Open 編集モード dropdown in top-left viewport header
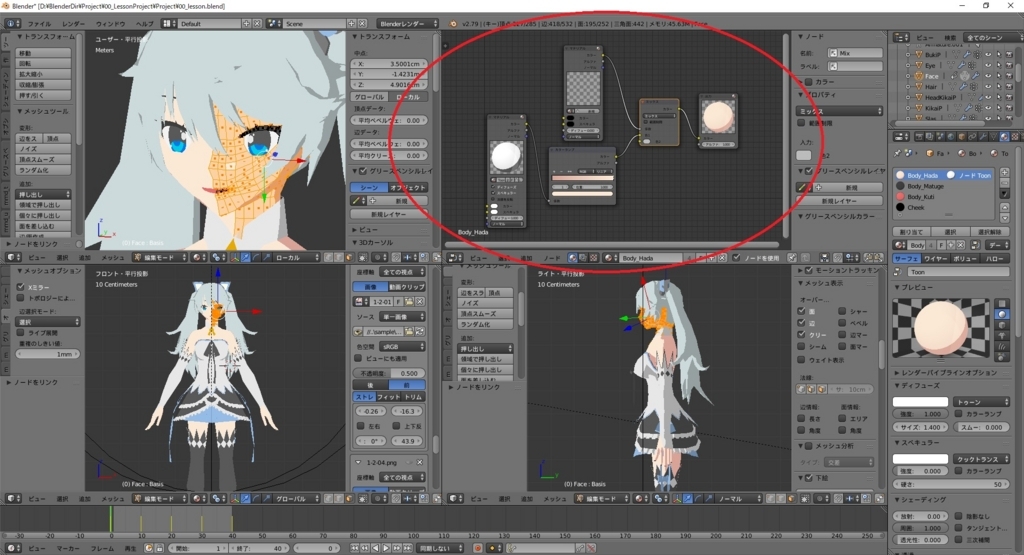Viewport: 1024px width, 555px height. coord(159,258)
